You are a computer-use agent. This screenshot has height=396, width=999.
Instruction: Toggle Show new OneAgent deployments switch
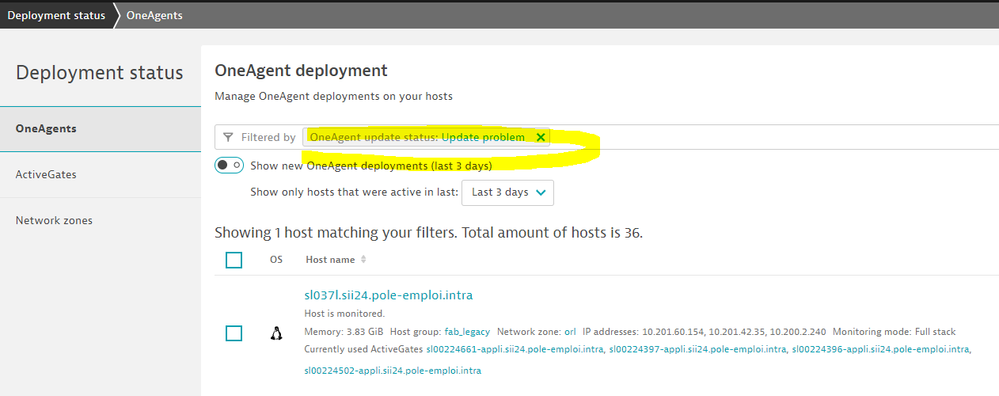click(x=229, y=166)
